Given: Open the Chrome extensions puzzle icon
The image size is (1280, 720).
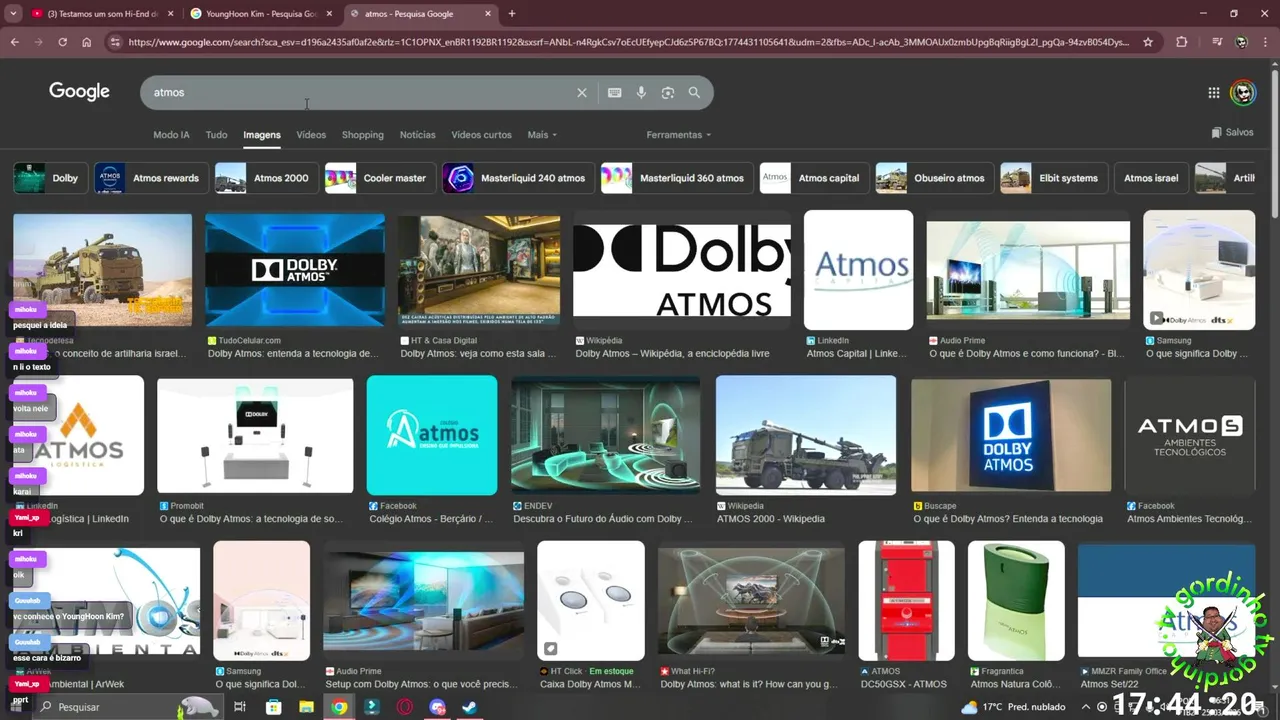Looking at the screenshot, I should pyautogui.click(x=1182, y=42).
